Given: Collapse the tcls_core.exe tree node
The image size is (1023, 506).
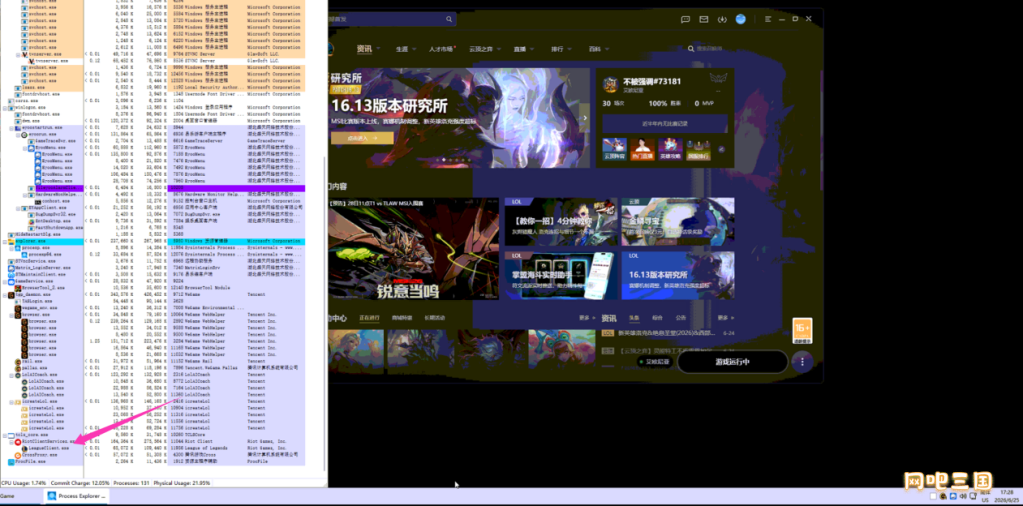Looking at the screenshot, I should click(5, 435).
